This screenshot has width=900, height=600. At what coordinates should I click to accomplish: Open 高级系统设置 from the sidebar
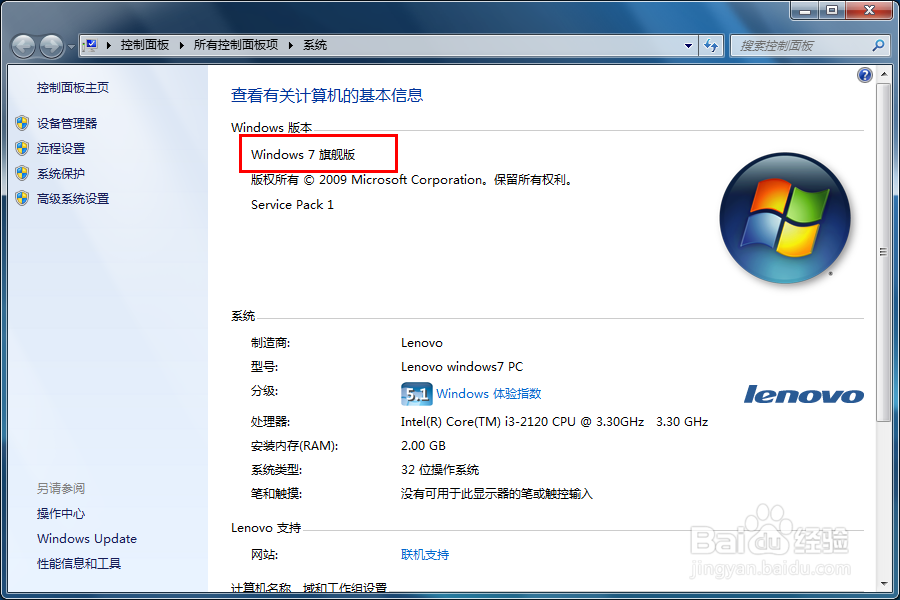(x=73, y=199)
